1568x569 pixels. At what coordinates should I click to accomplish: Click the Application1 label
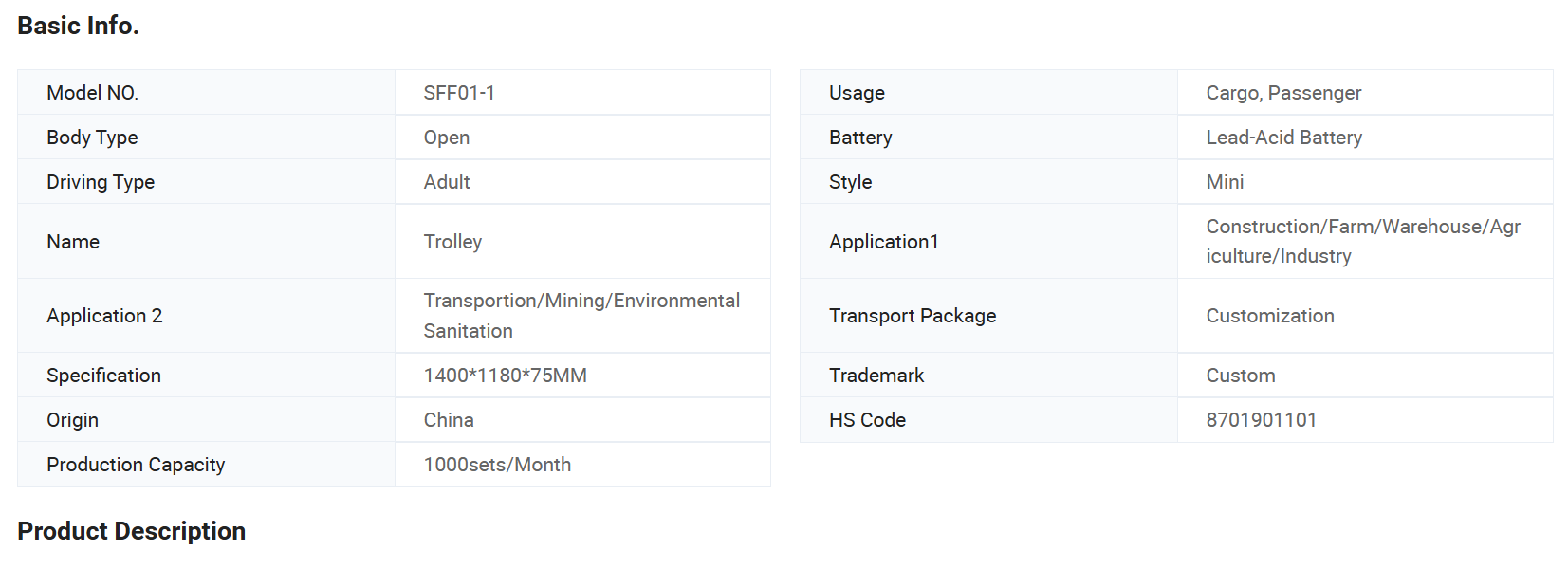[883, 242]
